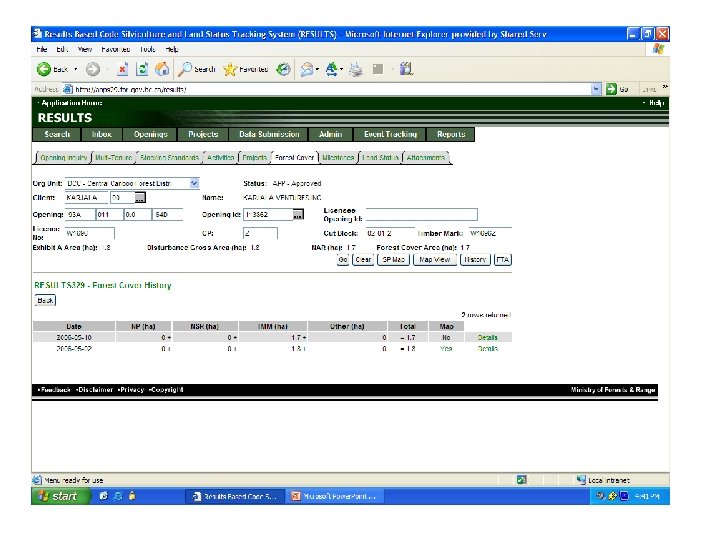Open the Inbox navigation tab

tap(101, 134)
